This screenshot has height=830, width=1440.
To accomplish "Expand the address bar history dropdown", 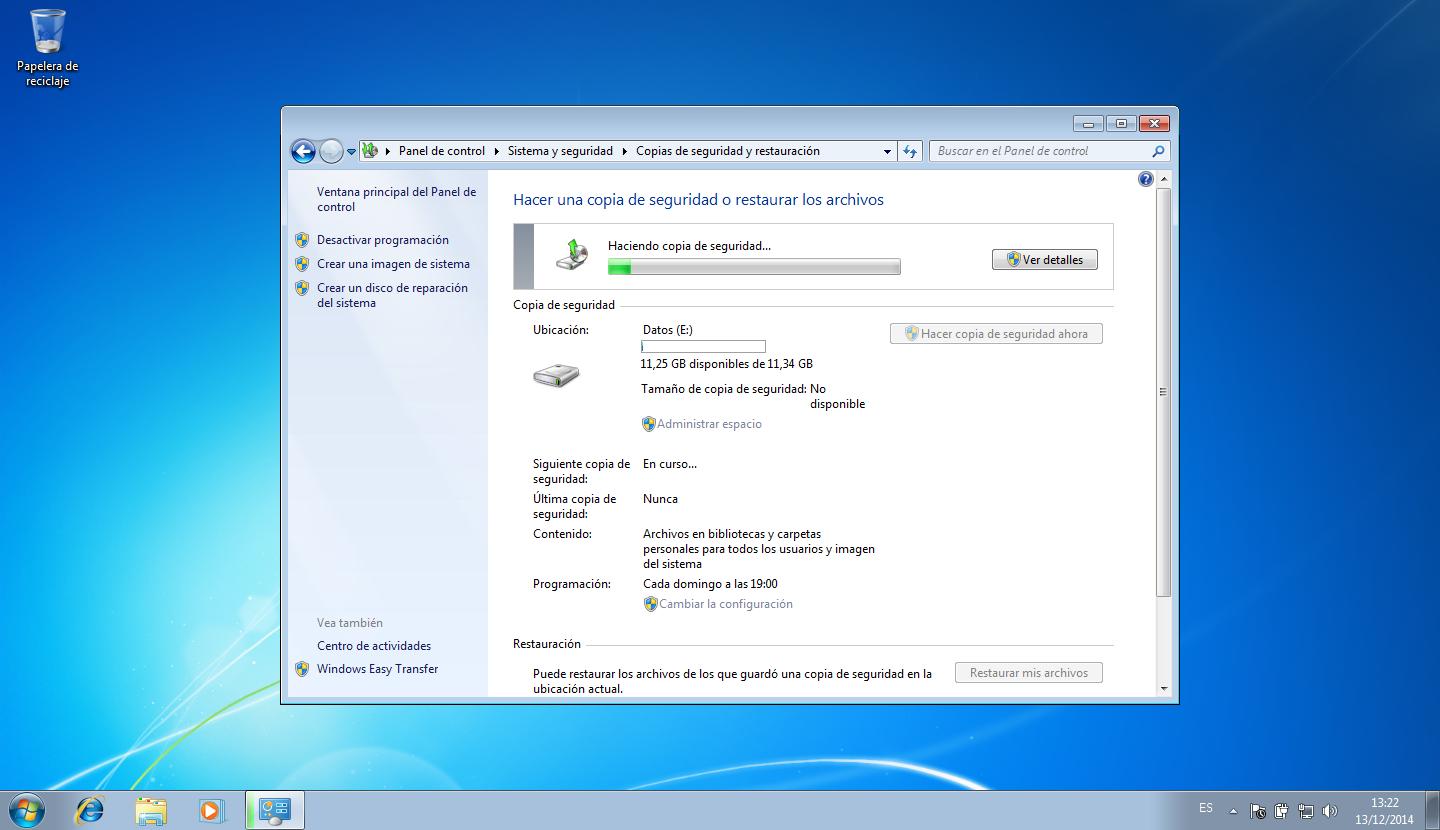I will click(x=887, y=152).
